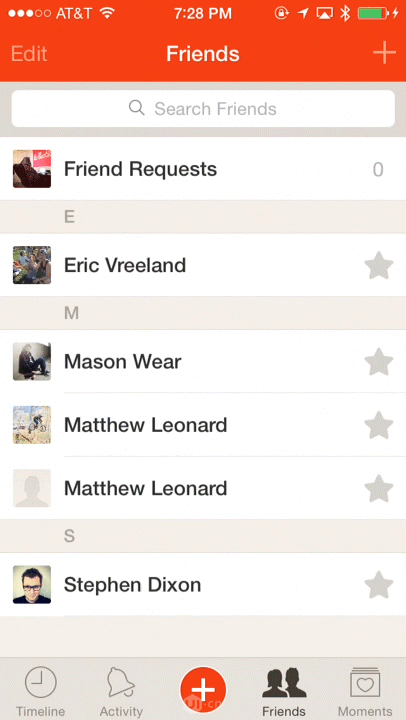Tap Eric Vreeland's avatar thumbnail
406x720 pixels.
[32, 265]
